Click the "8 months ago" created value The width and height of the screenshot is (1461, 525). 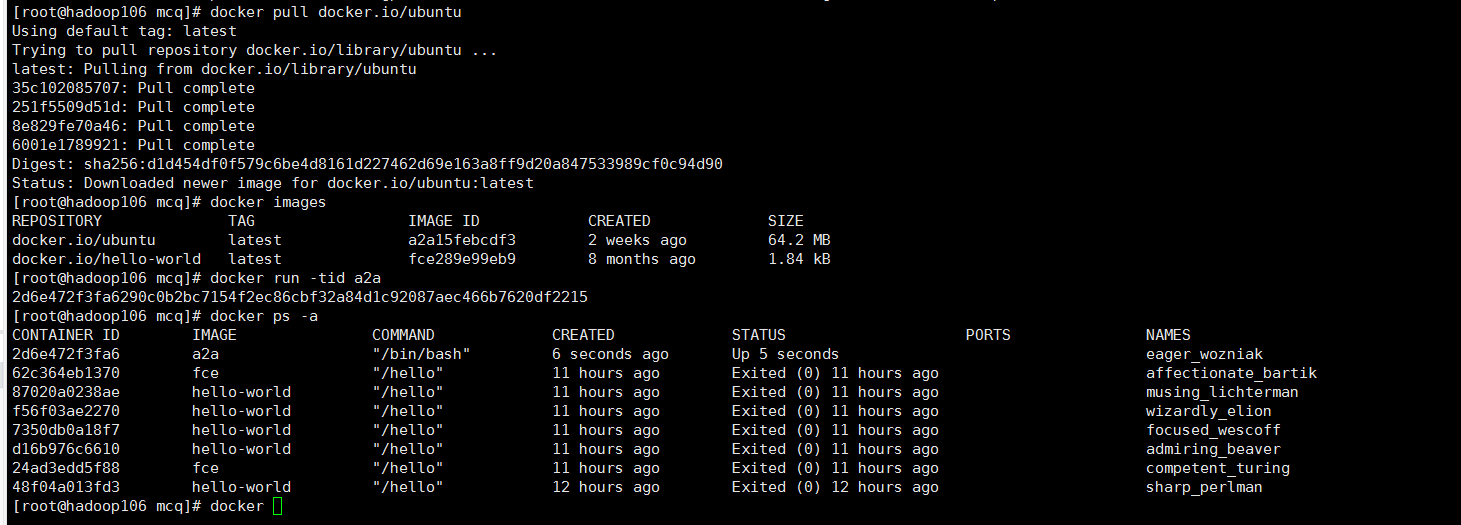(642, 259)
